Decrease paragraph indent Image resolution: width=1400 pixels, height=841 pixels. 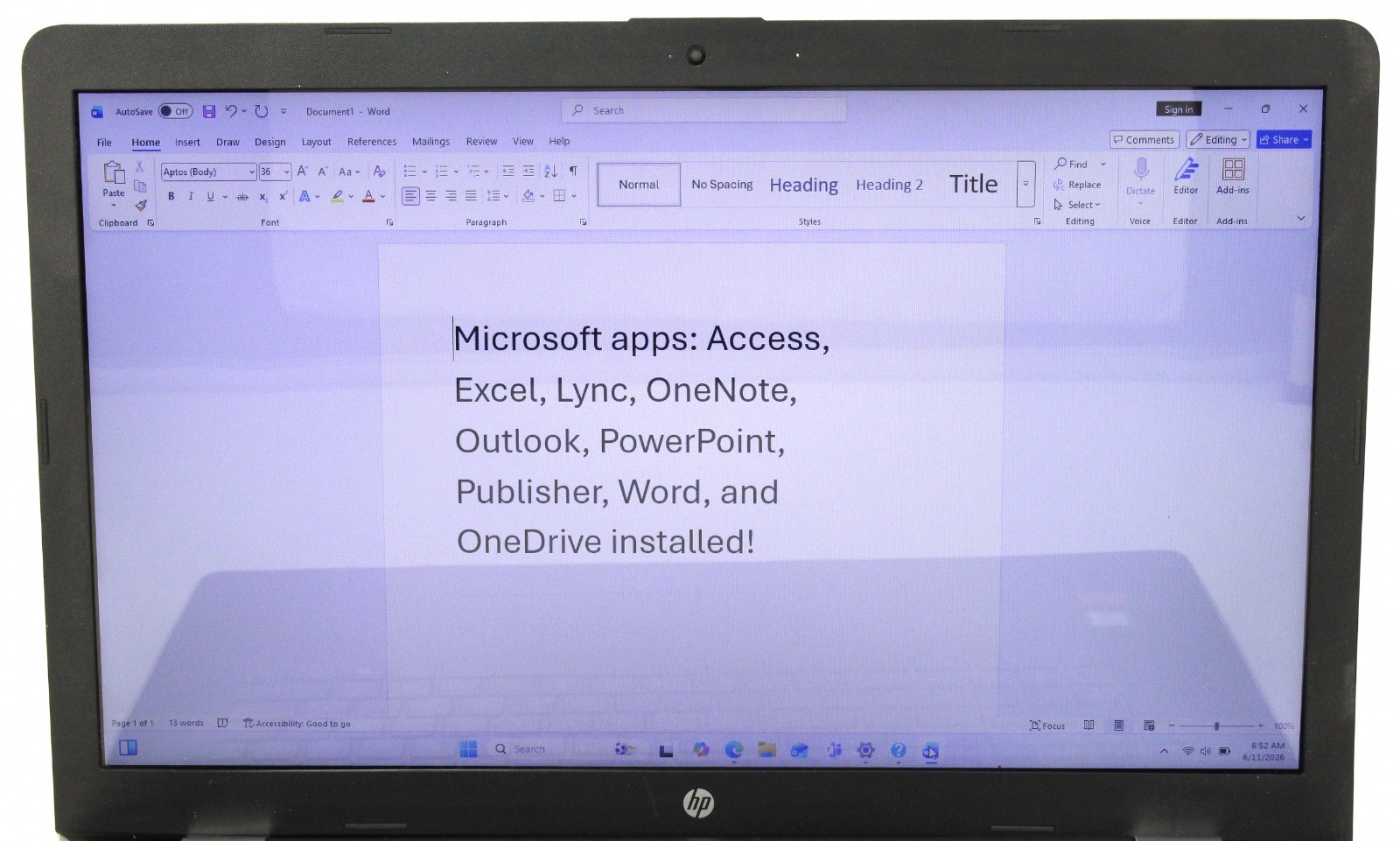pyautogui.click(x=508, y=171)
